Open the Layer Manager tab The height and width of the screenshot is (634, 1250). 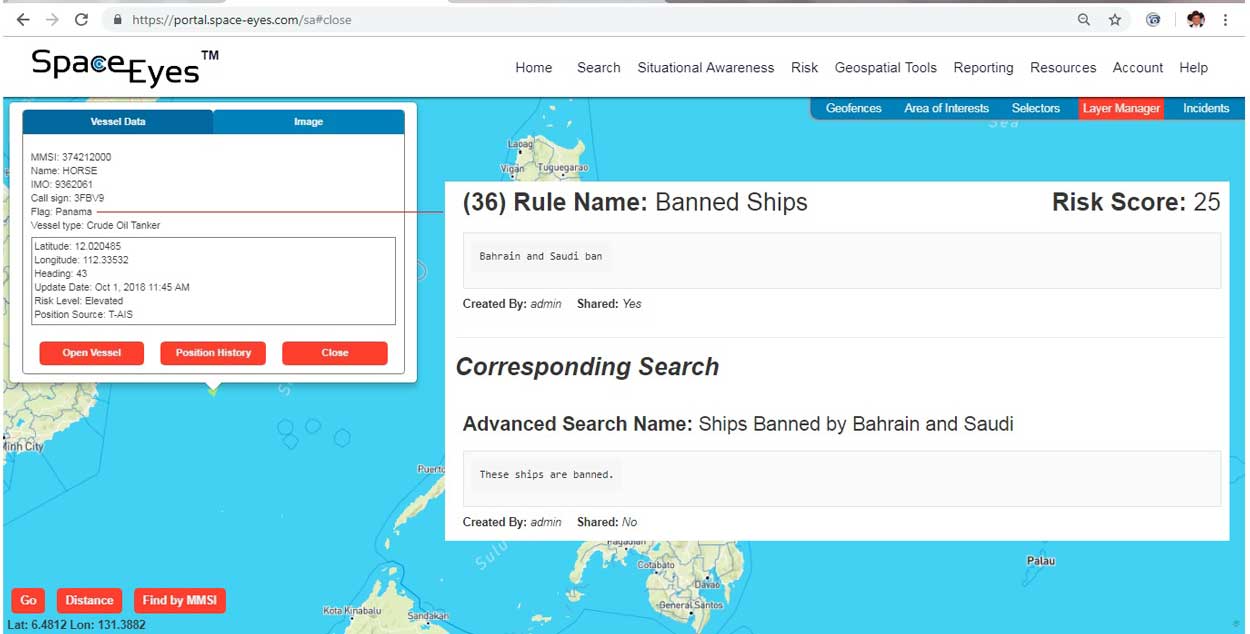point(1121,108)
